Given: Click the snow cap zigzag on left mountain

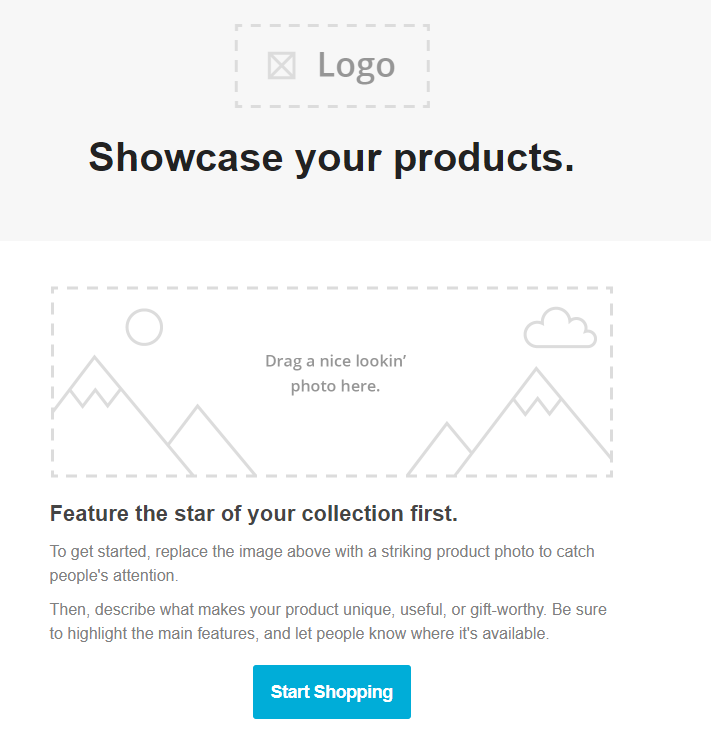Looking at the screenshot, I should [95, 397].
